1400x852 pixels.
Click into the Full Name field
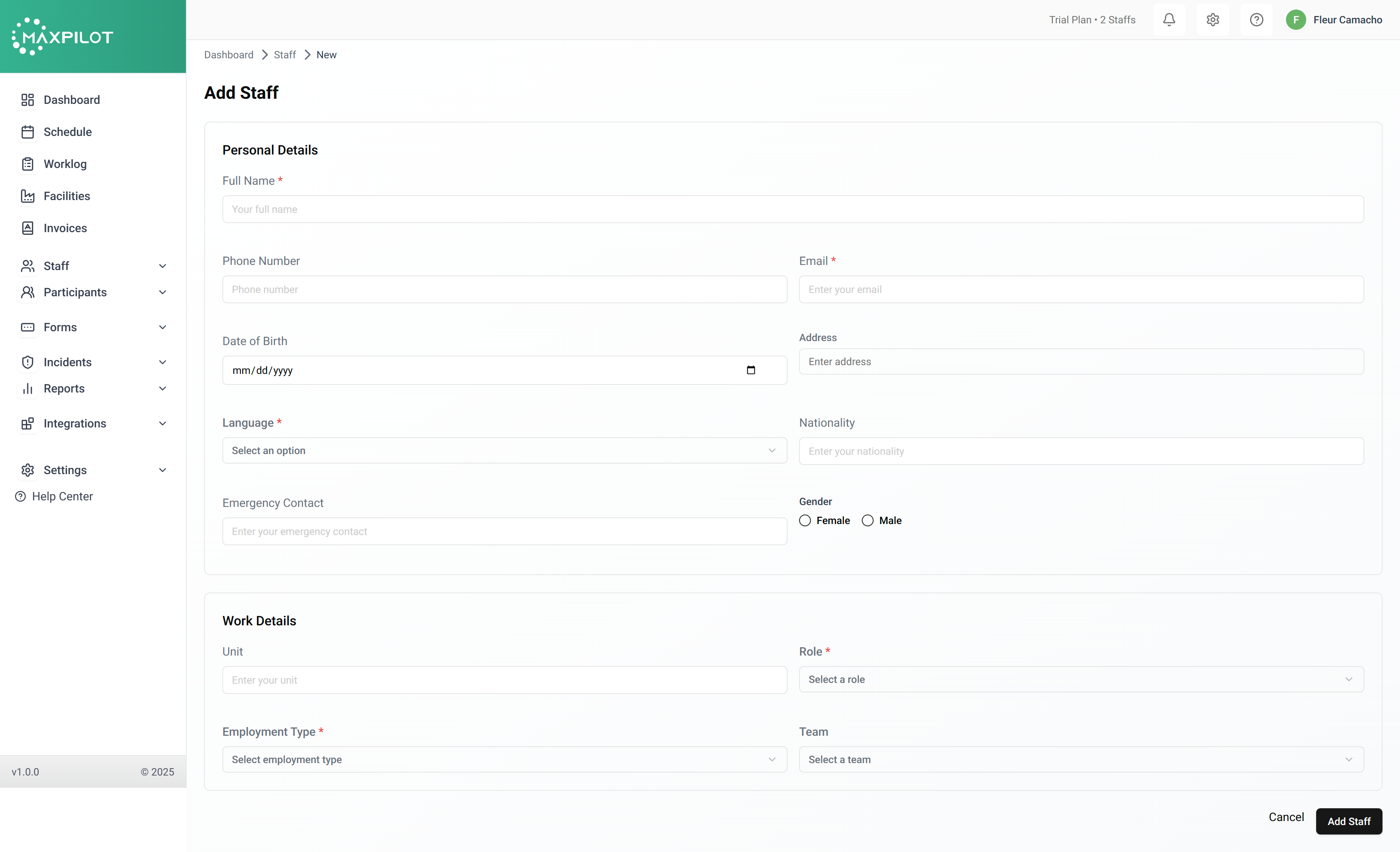(x=793, y=210)
